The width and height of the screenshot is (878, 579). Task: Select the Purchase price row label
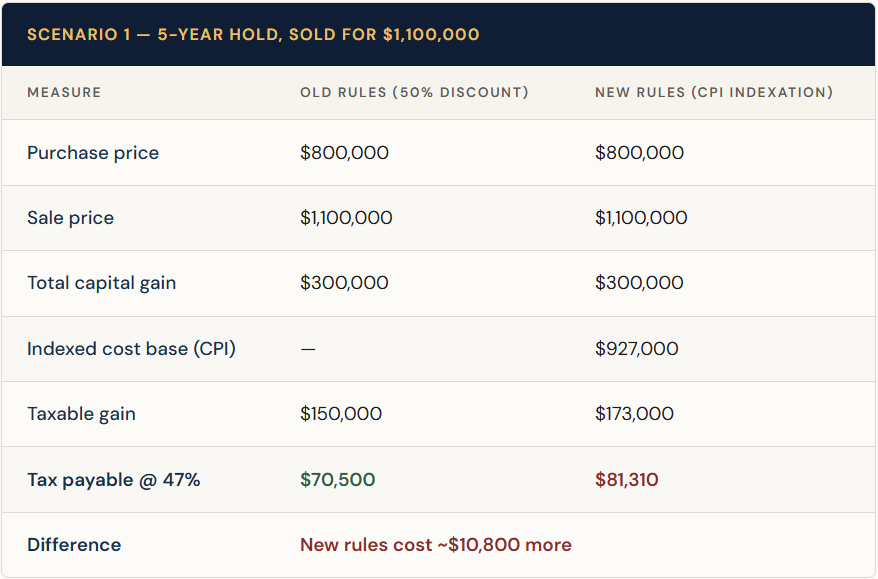click(x=93, y=153)
